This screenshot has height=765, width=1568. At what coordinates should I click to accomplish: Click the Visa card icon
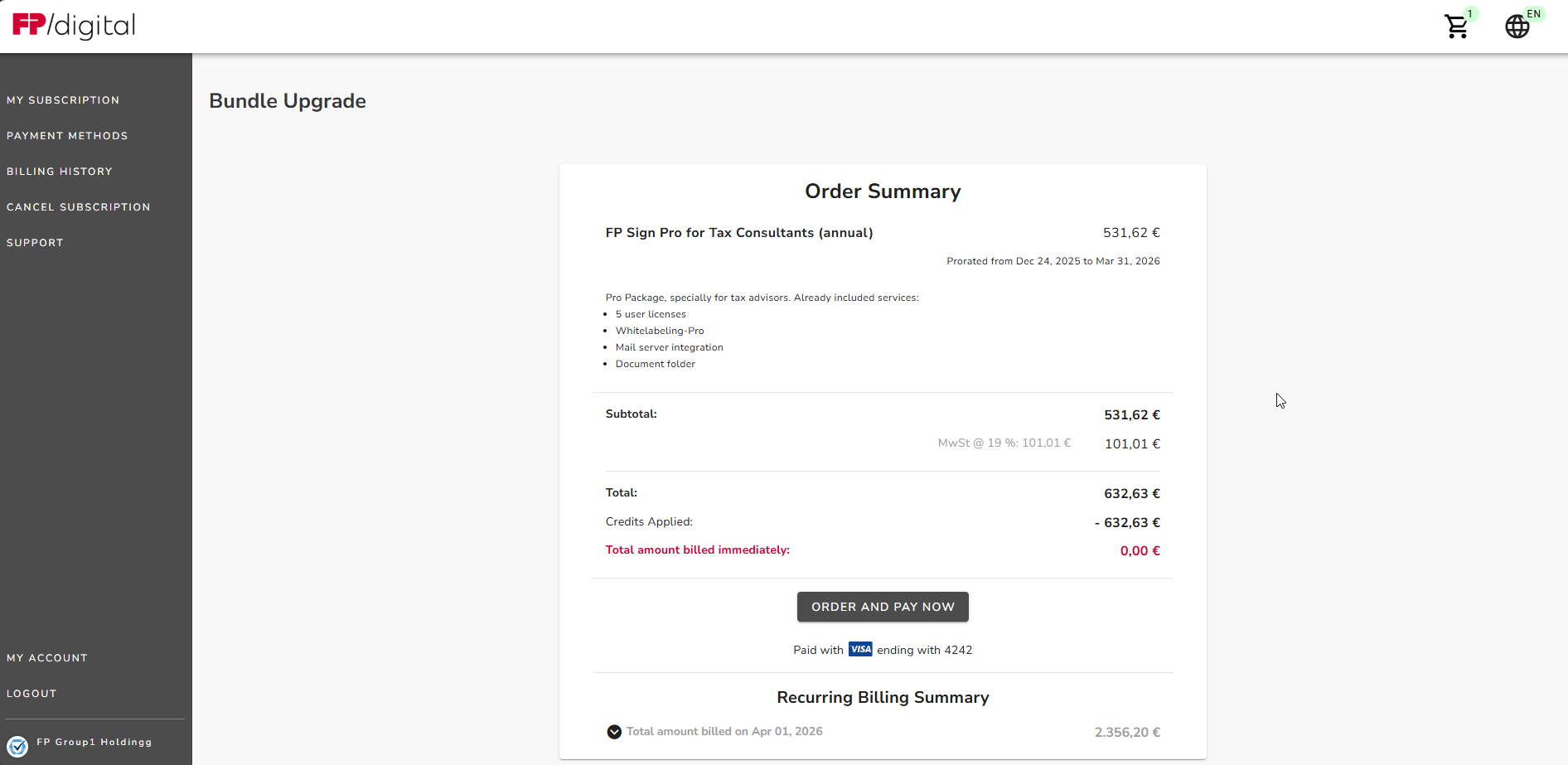860,649
